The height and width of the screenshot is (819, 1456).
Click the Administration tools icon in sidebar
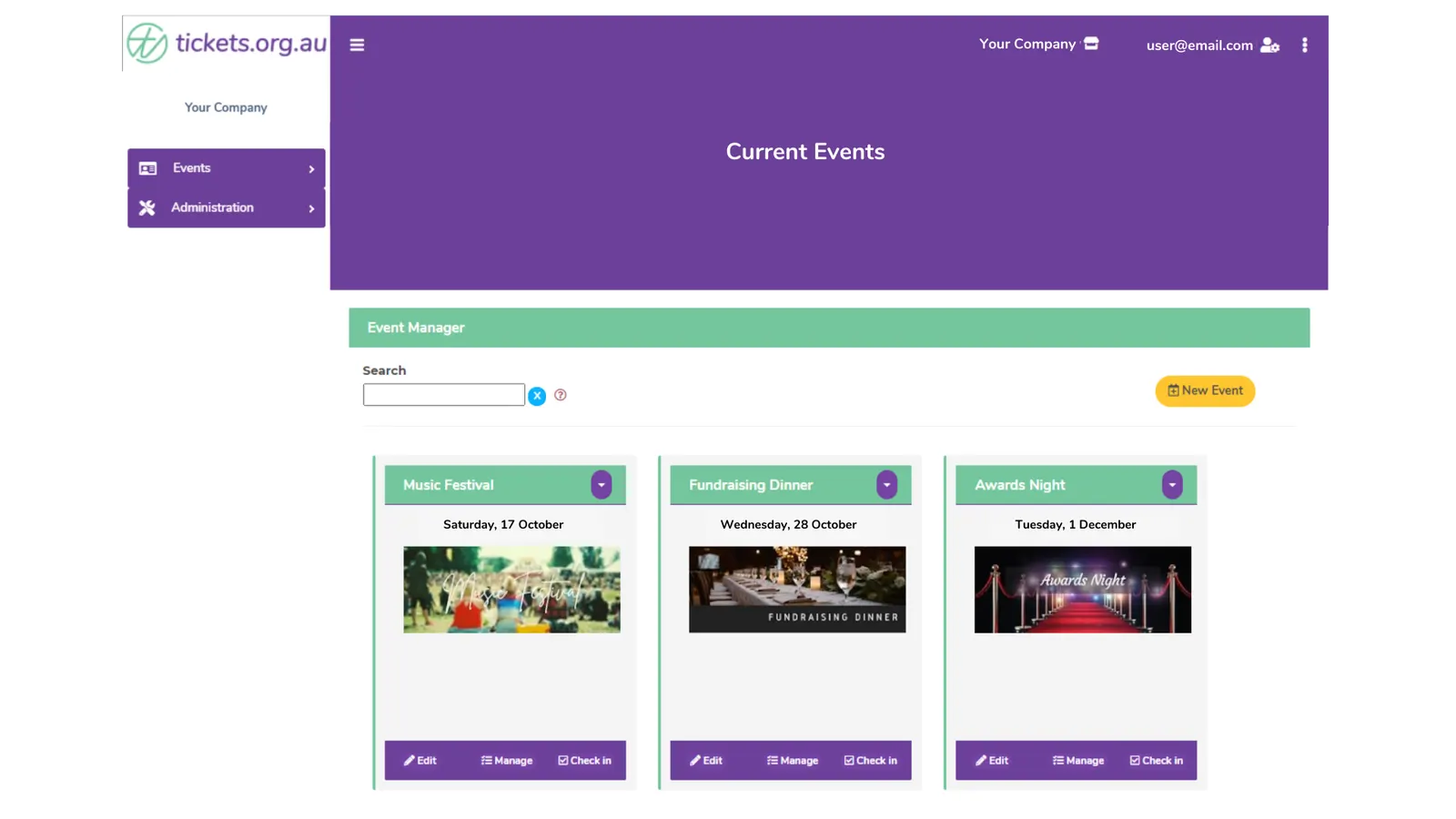(x=147, y=207)
